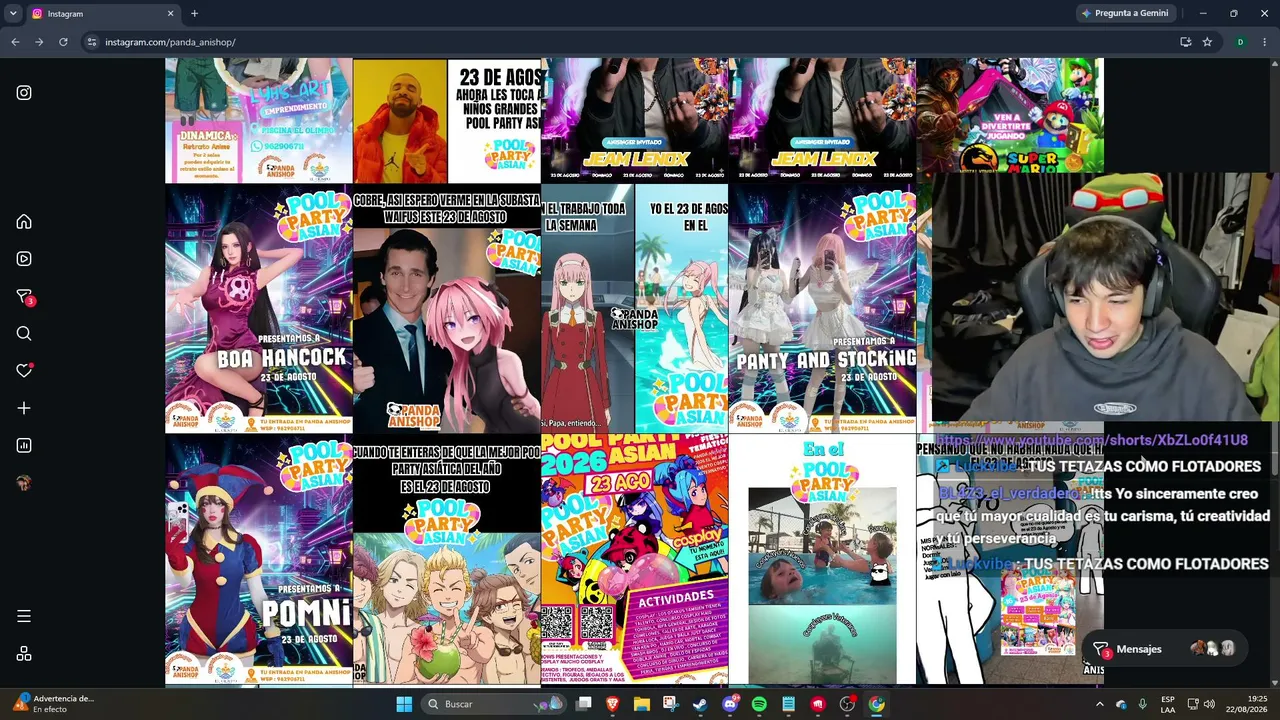Image resolution: width=1280 pixels, height=720 pixels.
Task: Open Discord from the taskbar
Action: coord(730,704)
